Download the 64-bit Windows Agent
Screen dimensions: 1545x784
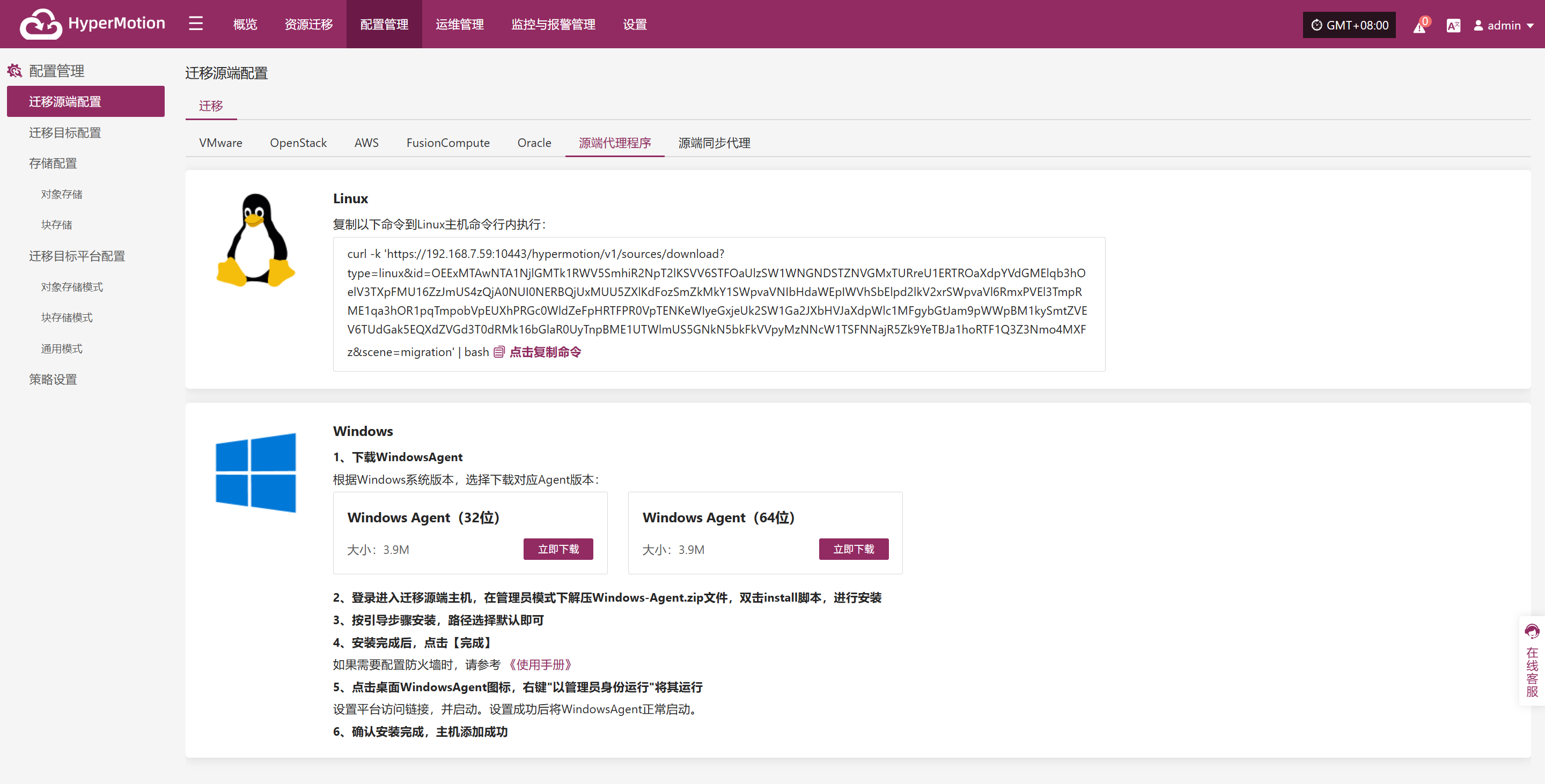pos(854,549)
